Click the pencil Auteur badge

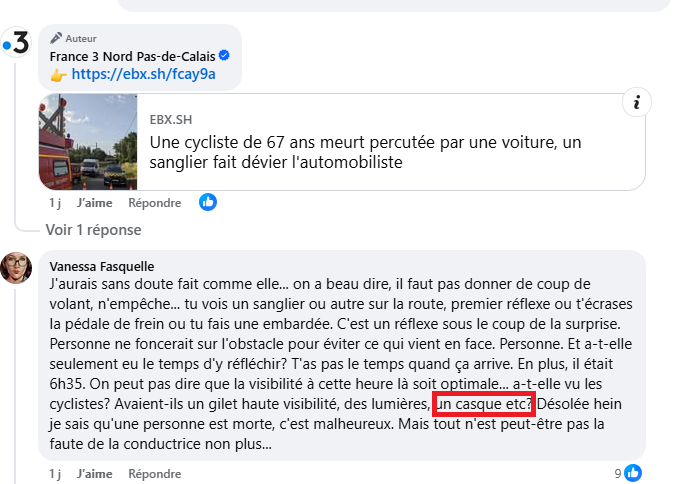click(75, 38)
